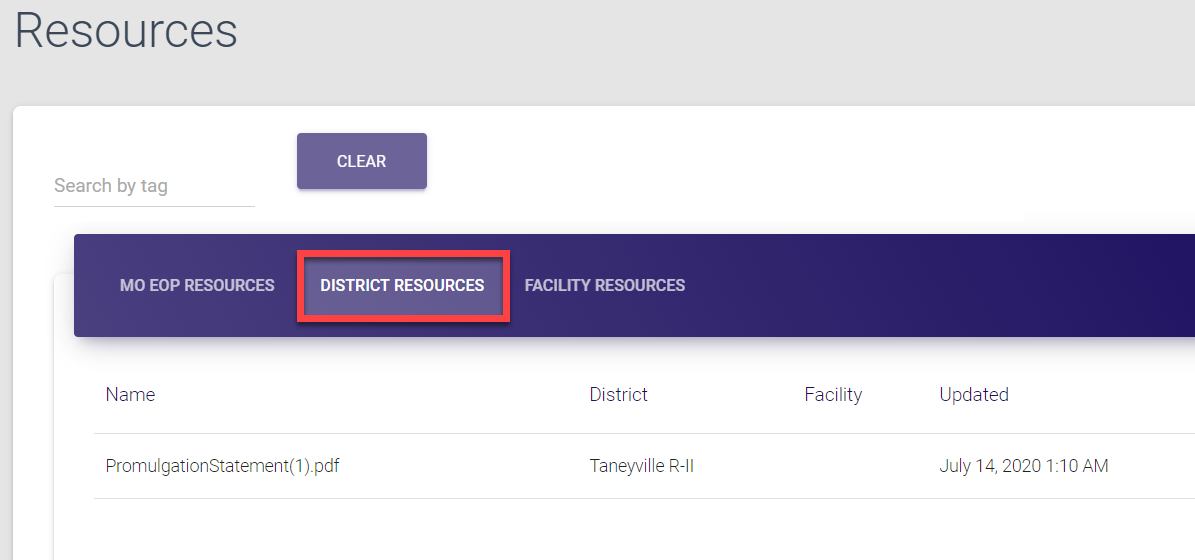Switch to the MO EOP Resources tab
The image size is (1195, 560).
click(197, 285)
